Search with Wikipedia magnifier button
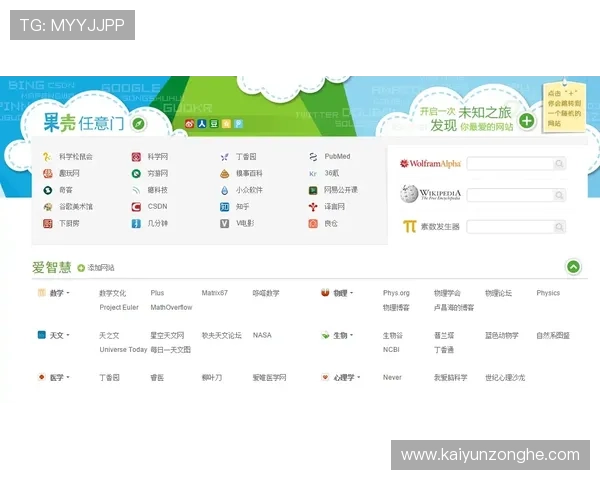600x480 pixels. 559,196
